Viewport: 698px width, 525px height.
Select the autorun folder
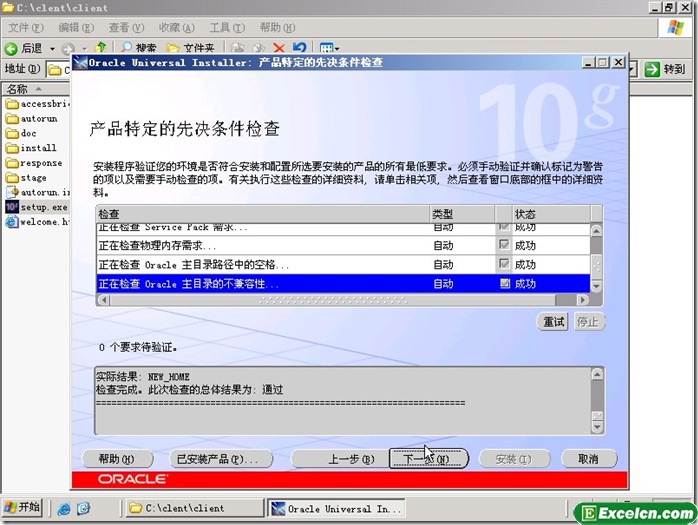32,118
